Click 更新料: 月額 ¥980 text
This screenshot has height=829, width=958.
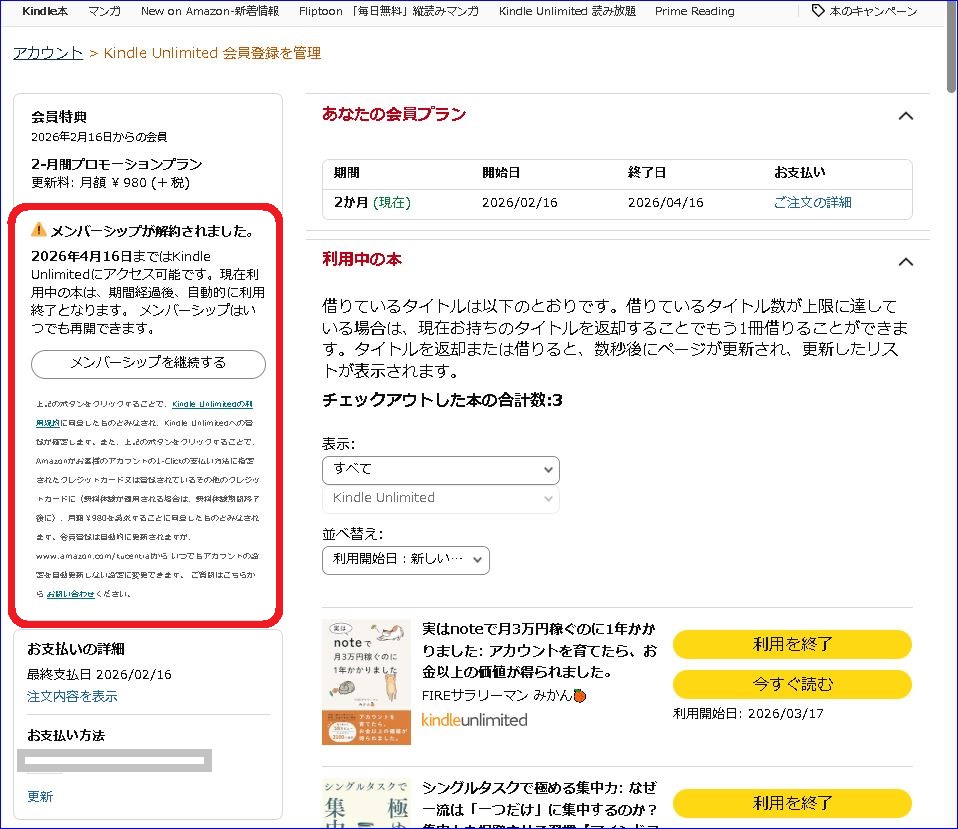click(111, 182)
